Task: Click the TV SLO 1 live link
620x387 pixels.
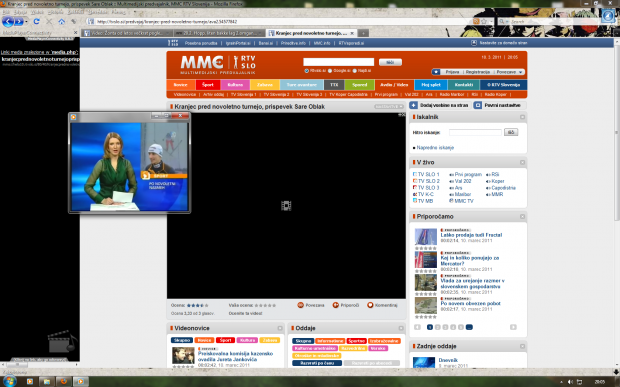Action: 429,174
